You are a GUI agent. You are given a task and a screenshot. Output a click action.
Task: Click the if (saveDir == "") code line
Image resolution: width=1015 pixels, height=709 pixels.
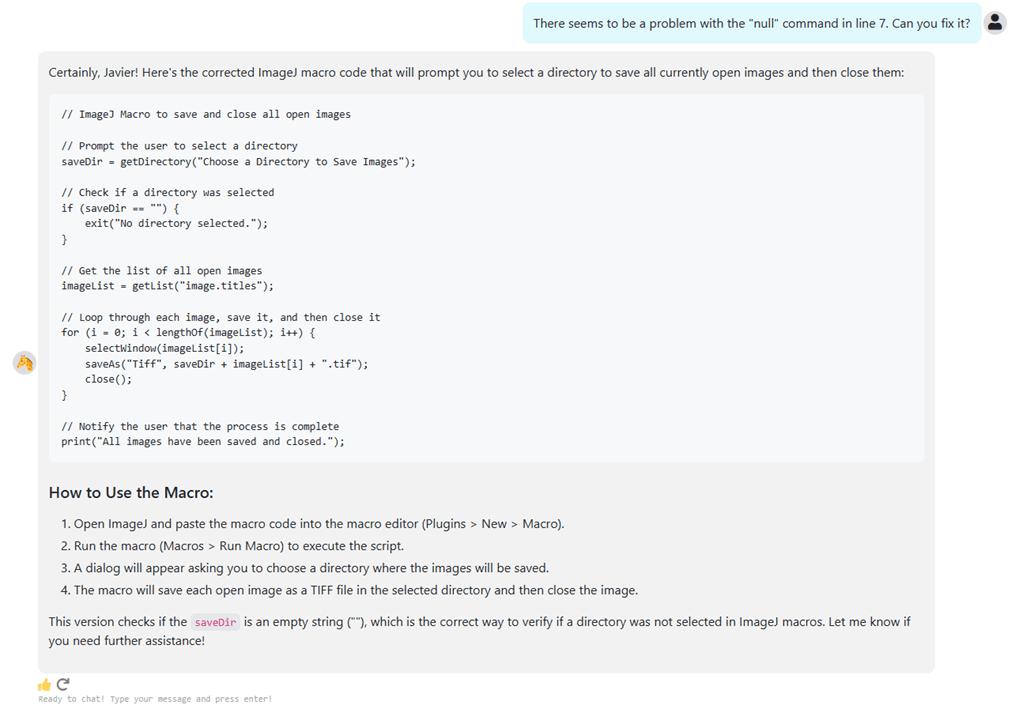point(120,208)
